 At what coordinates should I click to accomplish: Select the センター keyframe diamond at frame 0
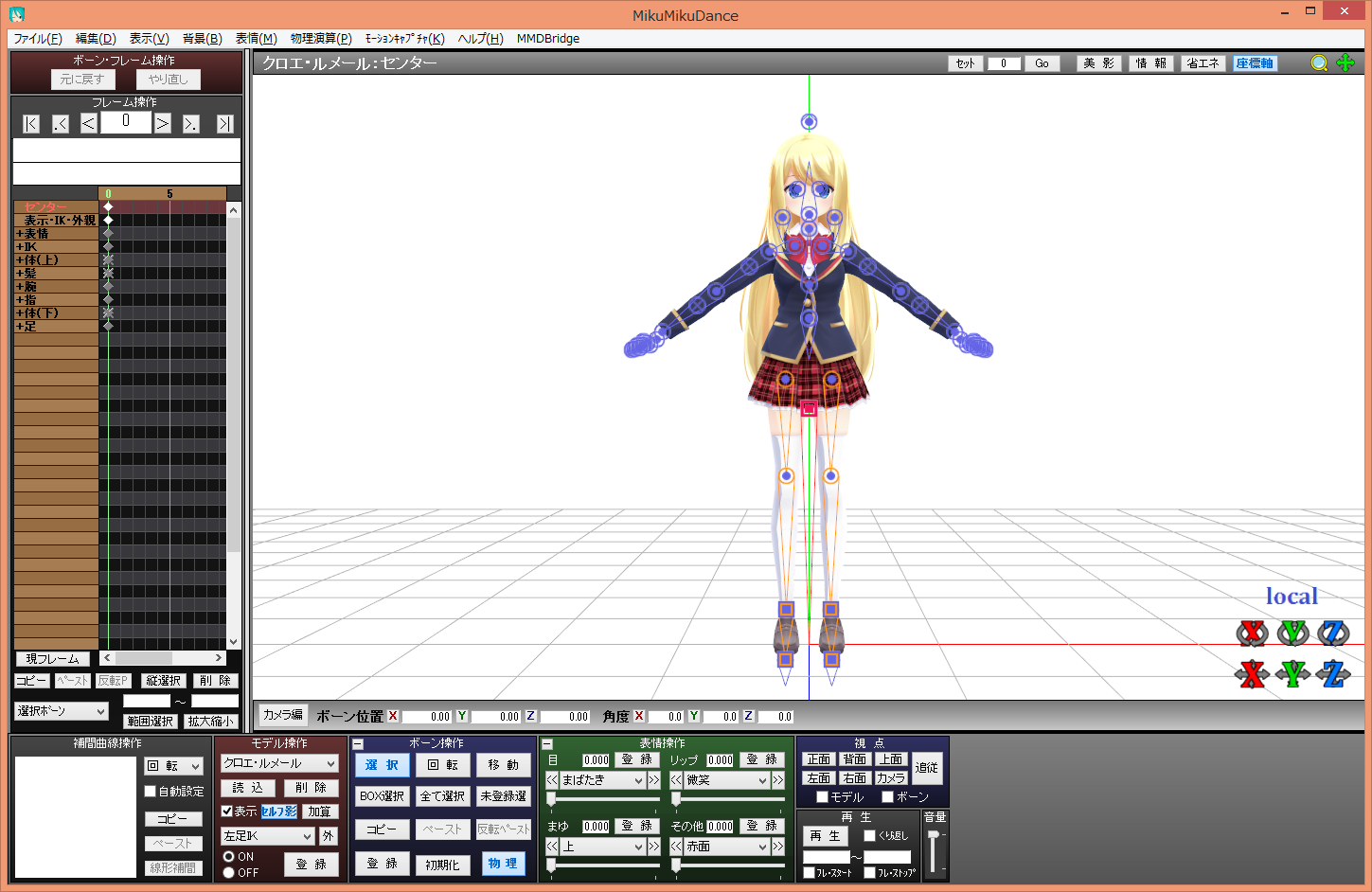coord(108,206)
